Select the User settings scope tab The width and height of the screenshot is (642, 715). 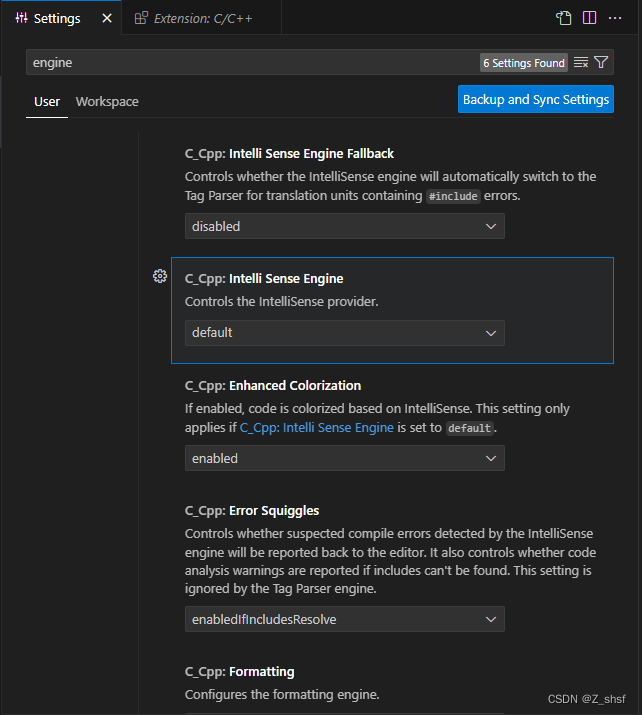47,102
